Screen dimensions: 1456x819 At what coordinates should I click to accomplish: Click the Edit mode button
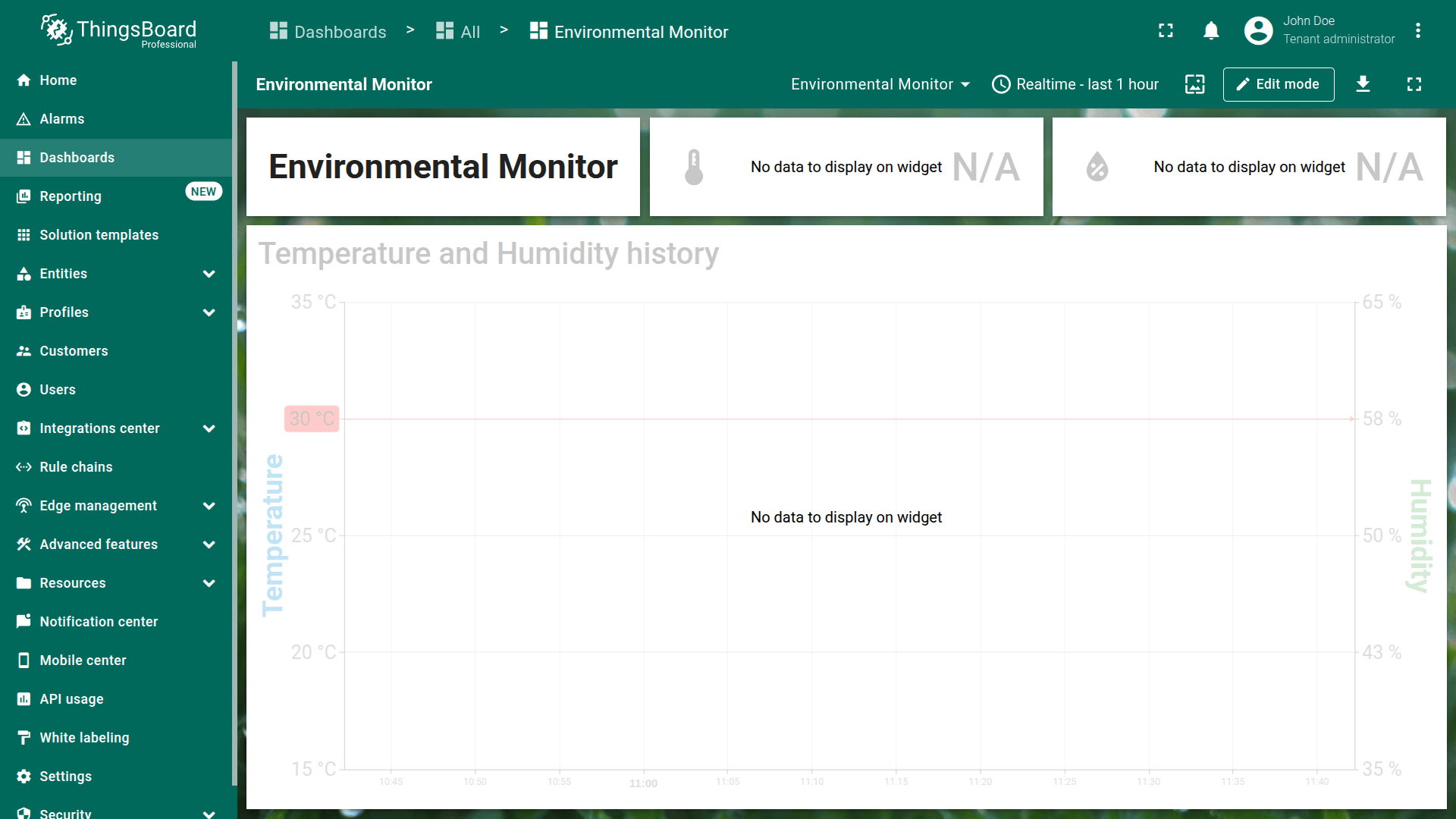pyautogui.click(x=1278, y=84)
